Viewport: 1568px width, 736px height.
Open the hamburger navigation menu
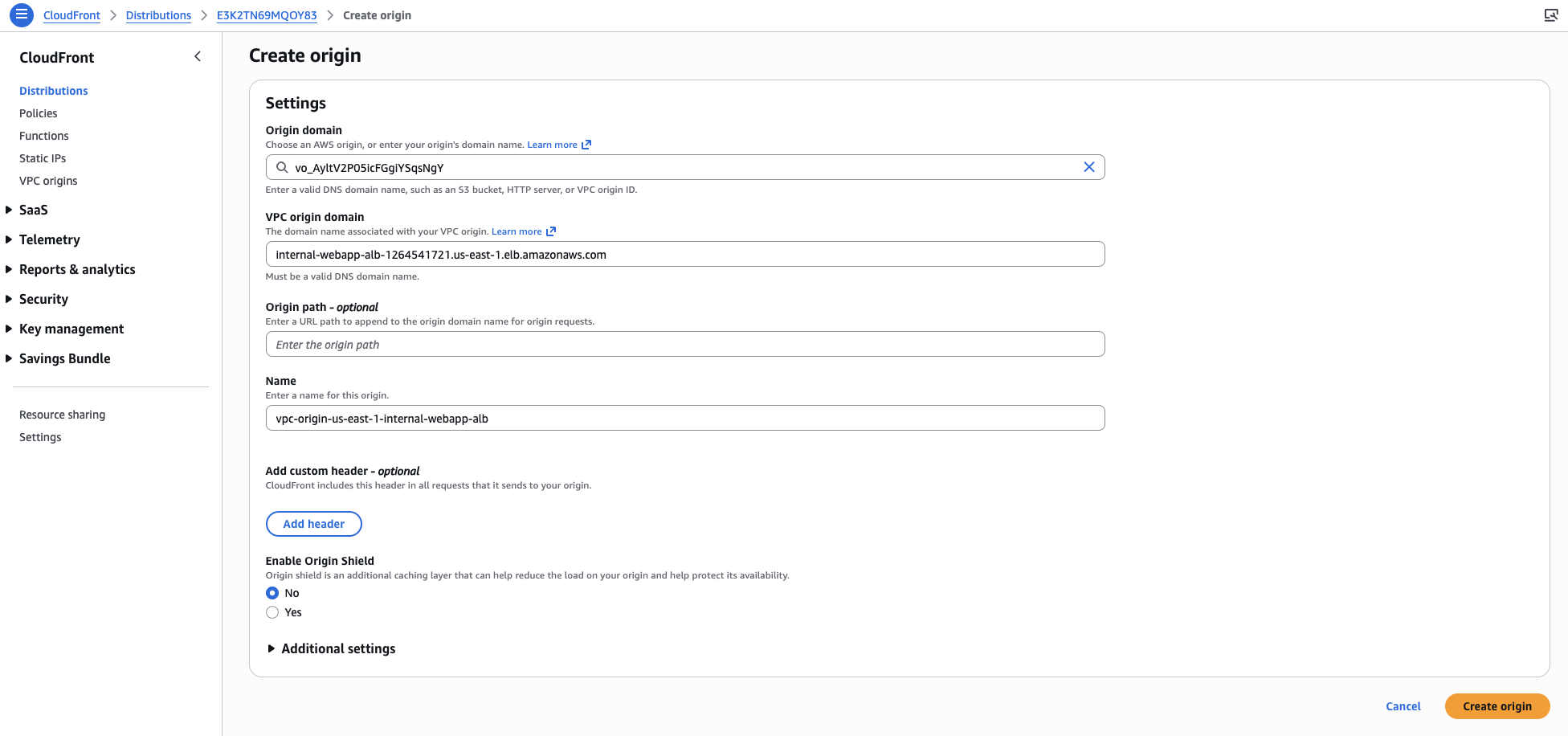[x=22, y=14]
